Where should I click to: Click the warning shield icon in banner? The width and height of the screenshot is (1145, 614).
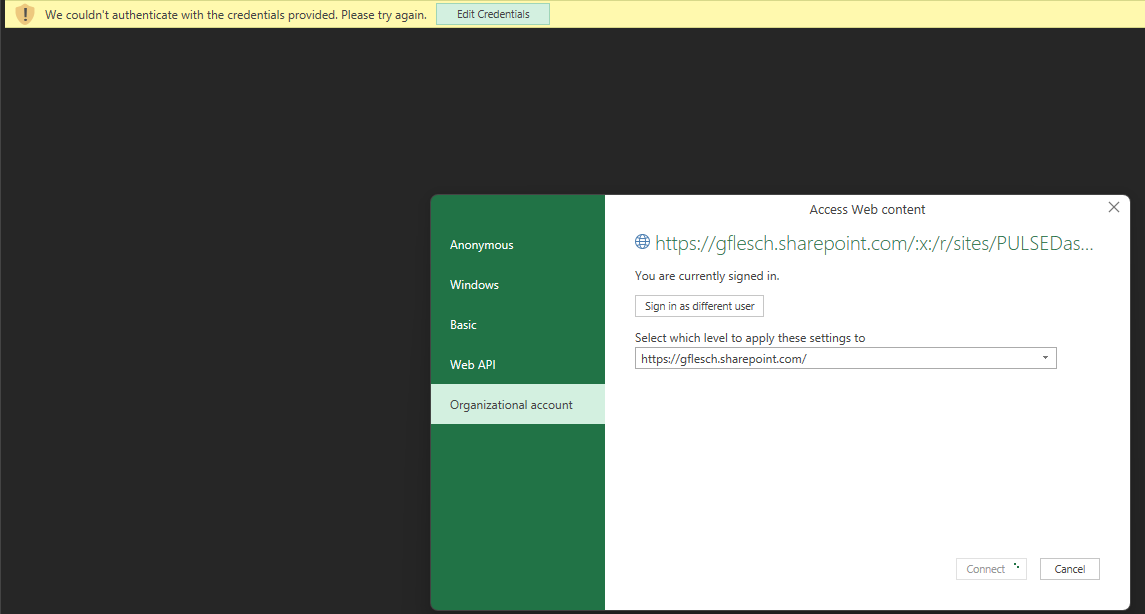(25, 14)
